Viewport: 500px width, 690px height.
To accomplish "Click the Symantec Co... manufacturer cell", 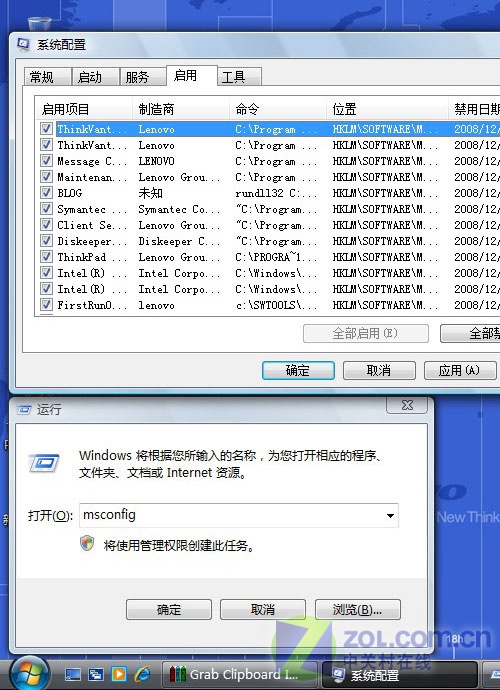I will pos(179,209).
